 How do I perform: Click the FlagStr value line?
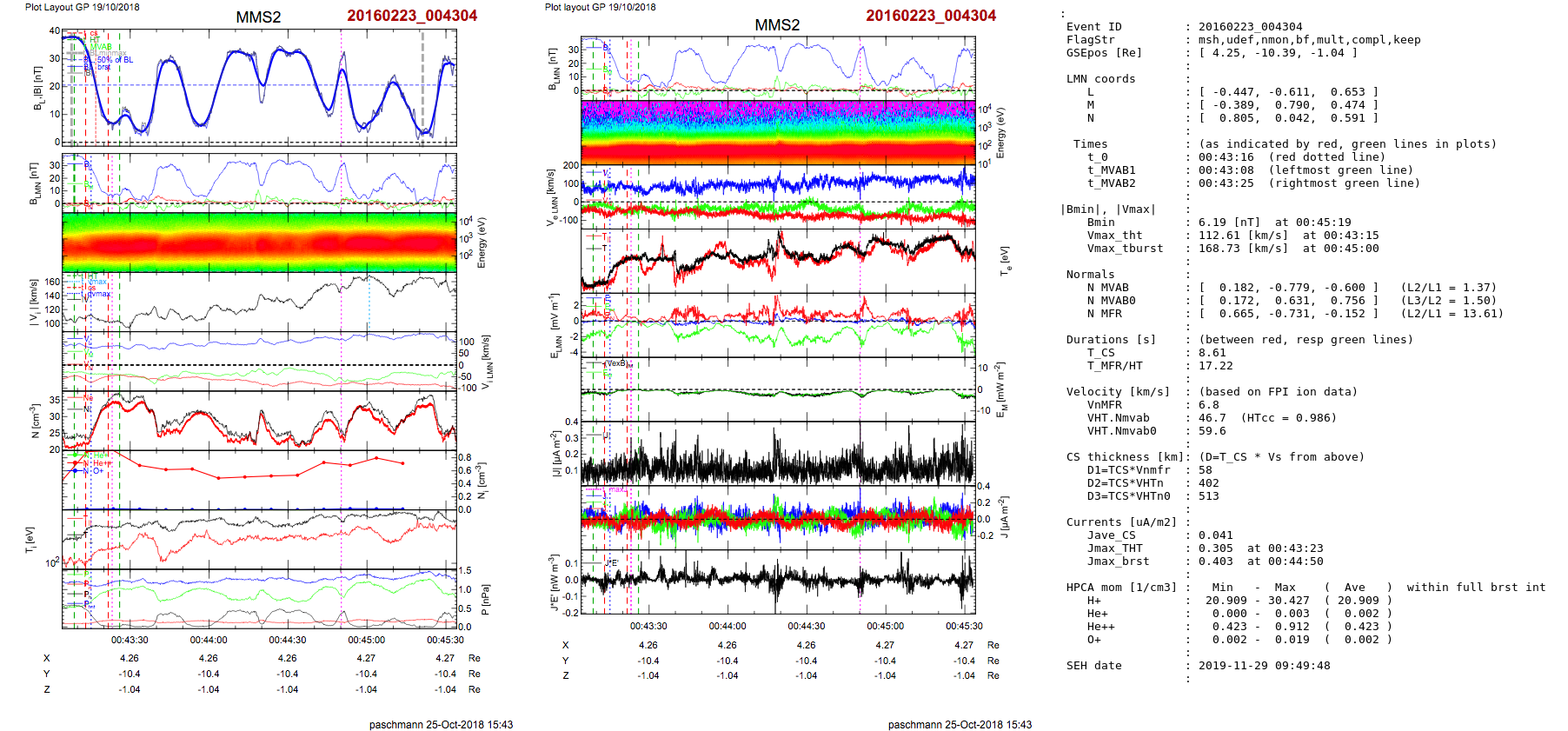click(1309, 40)
